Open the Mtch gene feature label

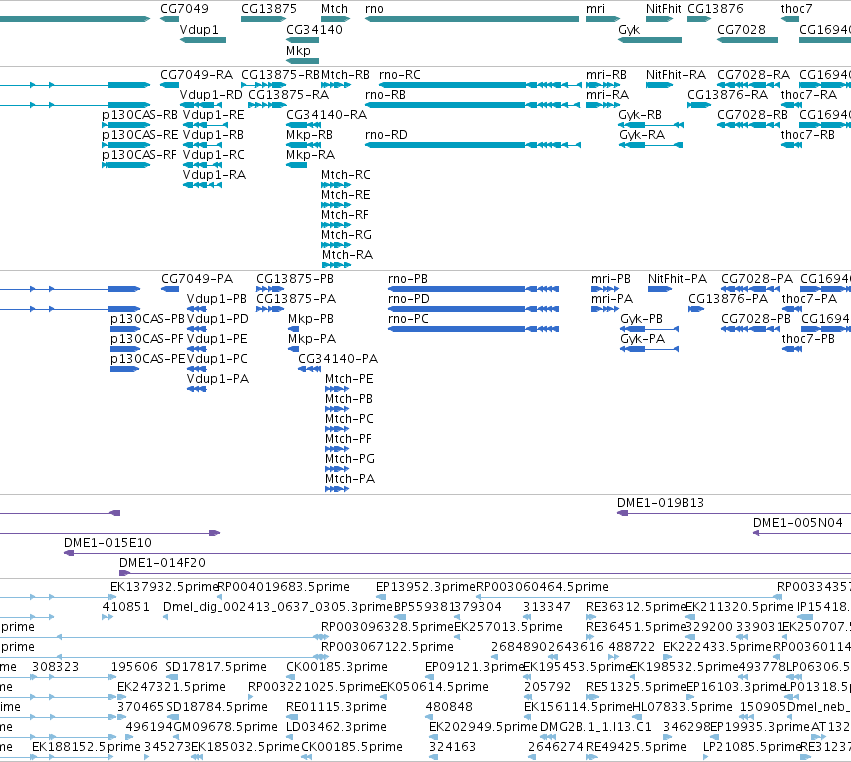334,9
